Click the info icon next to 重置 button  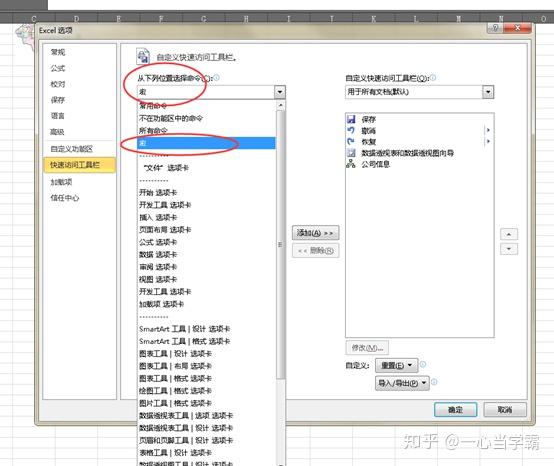(x=423, y=364)
